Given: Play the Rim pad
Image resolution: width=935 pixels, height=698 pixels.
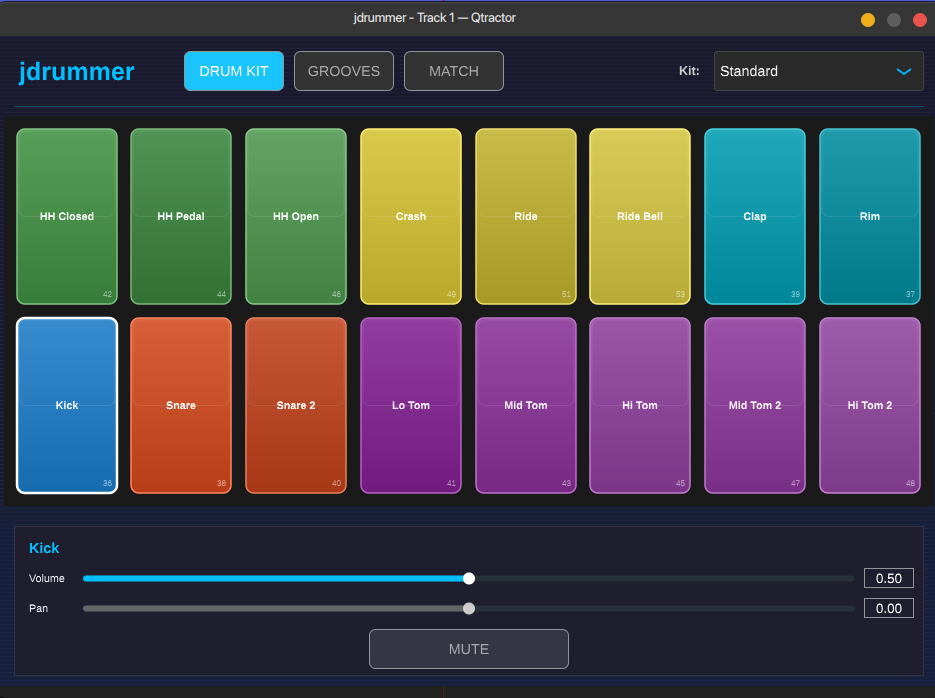Looking at the screenshot, I should [869, 216].
